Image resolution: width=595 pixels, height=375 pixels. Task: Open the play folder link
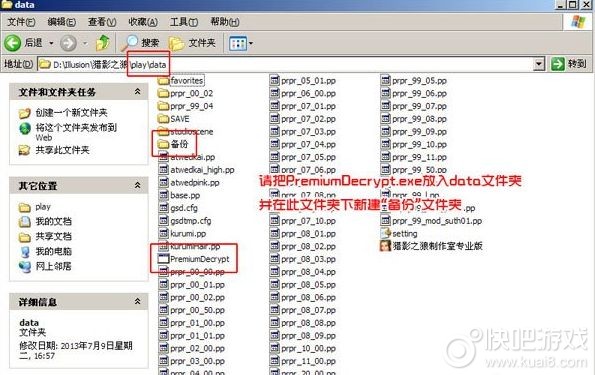pyautogui.click(x=43, y=207)
